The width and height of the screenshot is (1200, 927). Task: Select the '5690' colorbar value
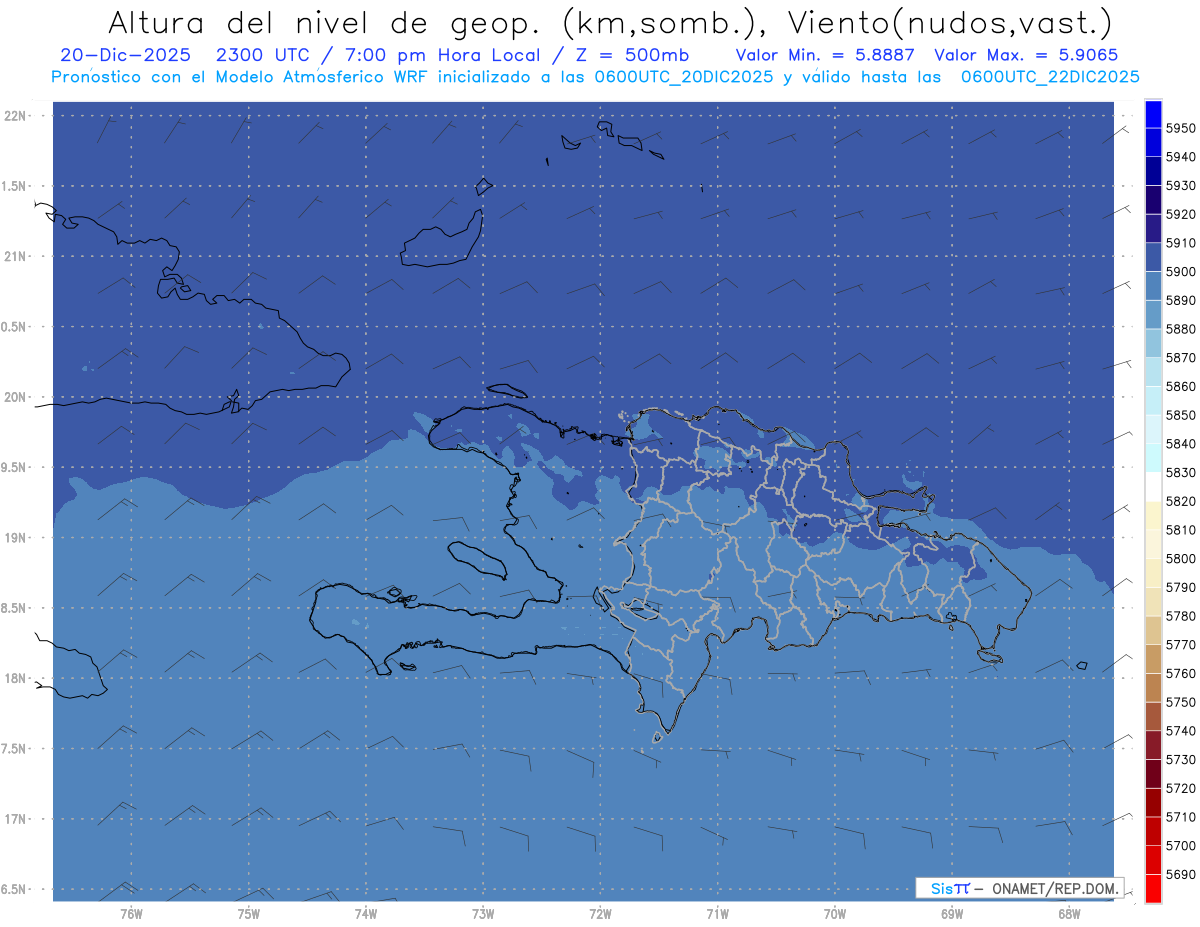point(1180,874)
